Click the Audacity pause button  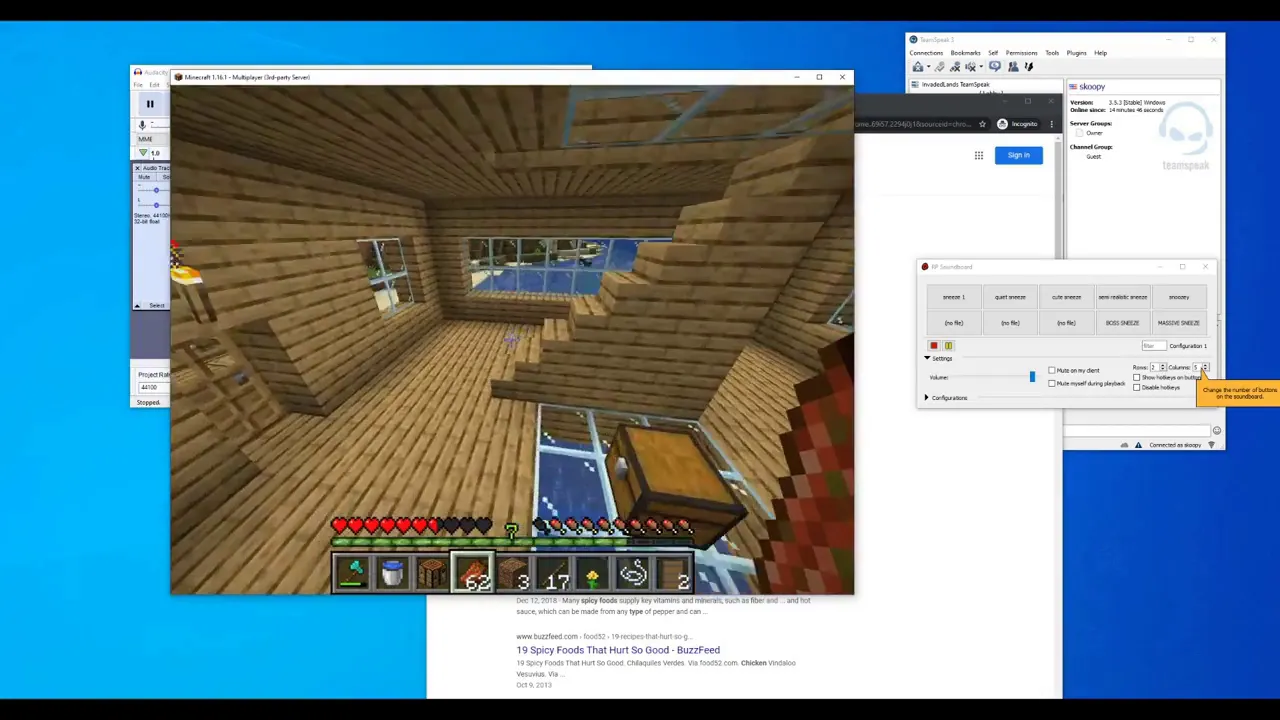150,104
